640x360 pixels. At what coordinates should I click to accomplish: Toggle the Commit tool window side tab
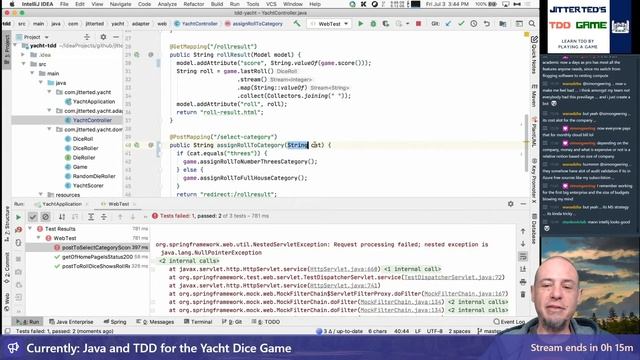7,267
